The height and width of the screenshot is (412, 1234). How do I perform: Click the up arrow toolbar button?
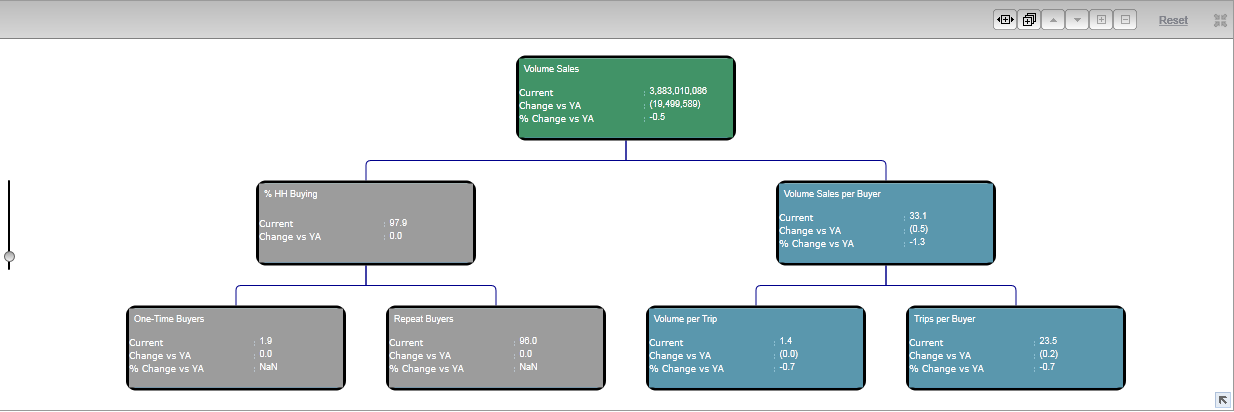[x=1052, y=20]
